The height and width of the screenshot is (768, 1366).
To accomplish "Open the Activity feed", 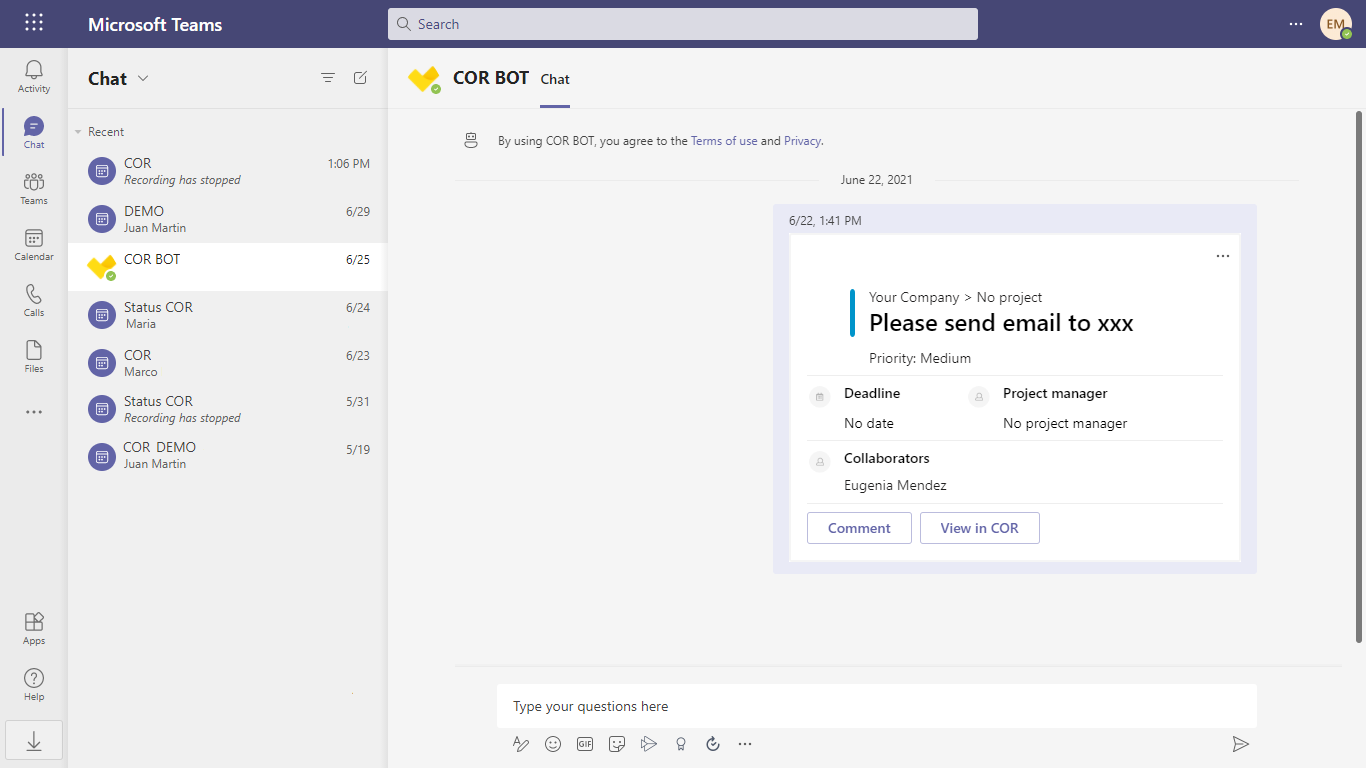I will tap(34, 76).
